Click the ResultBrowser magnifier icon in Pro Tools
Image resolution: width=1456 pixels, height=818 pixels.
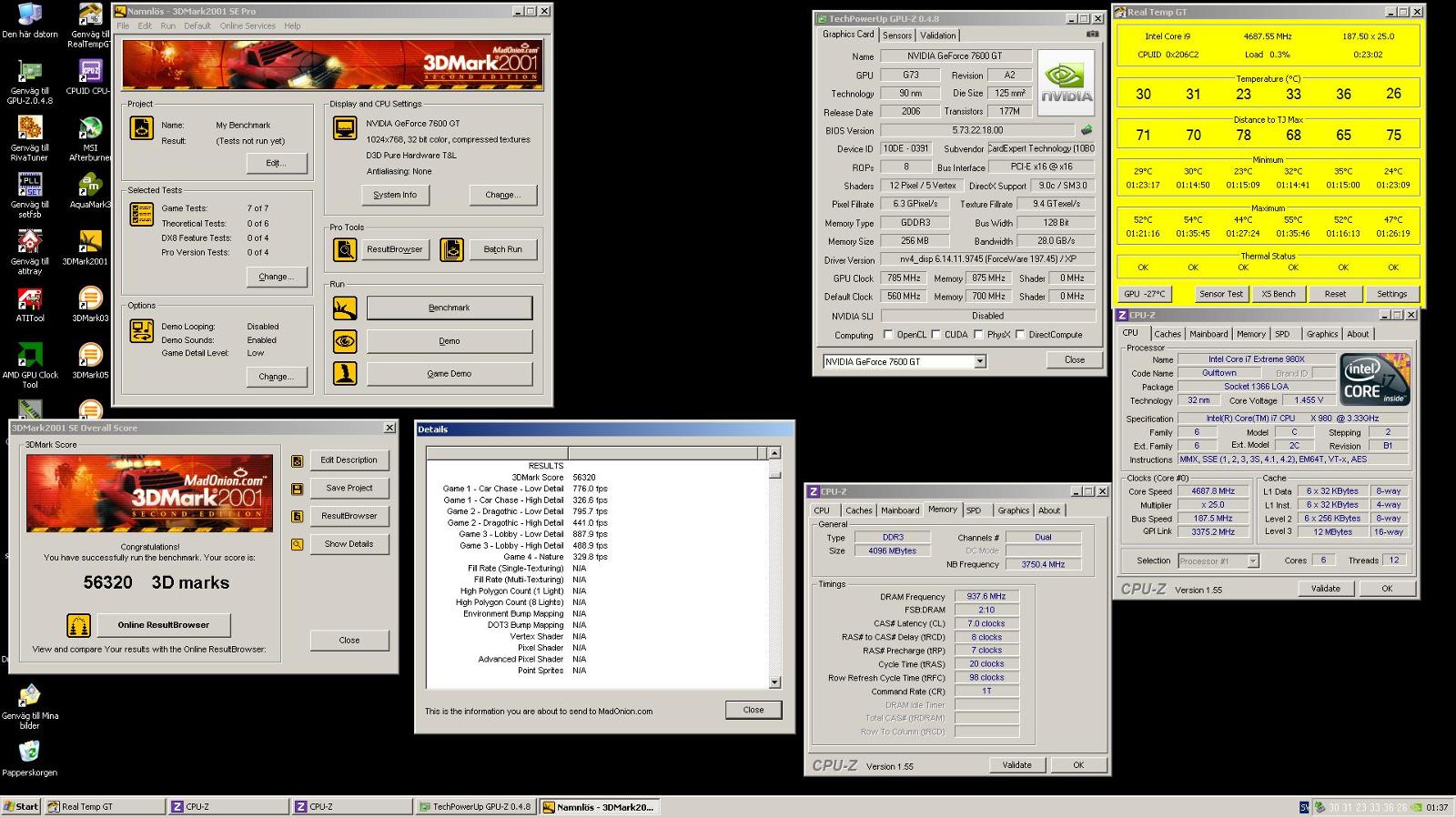345,249
